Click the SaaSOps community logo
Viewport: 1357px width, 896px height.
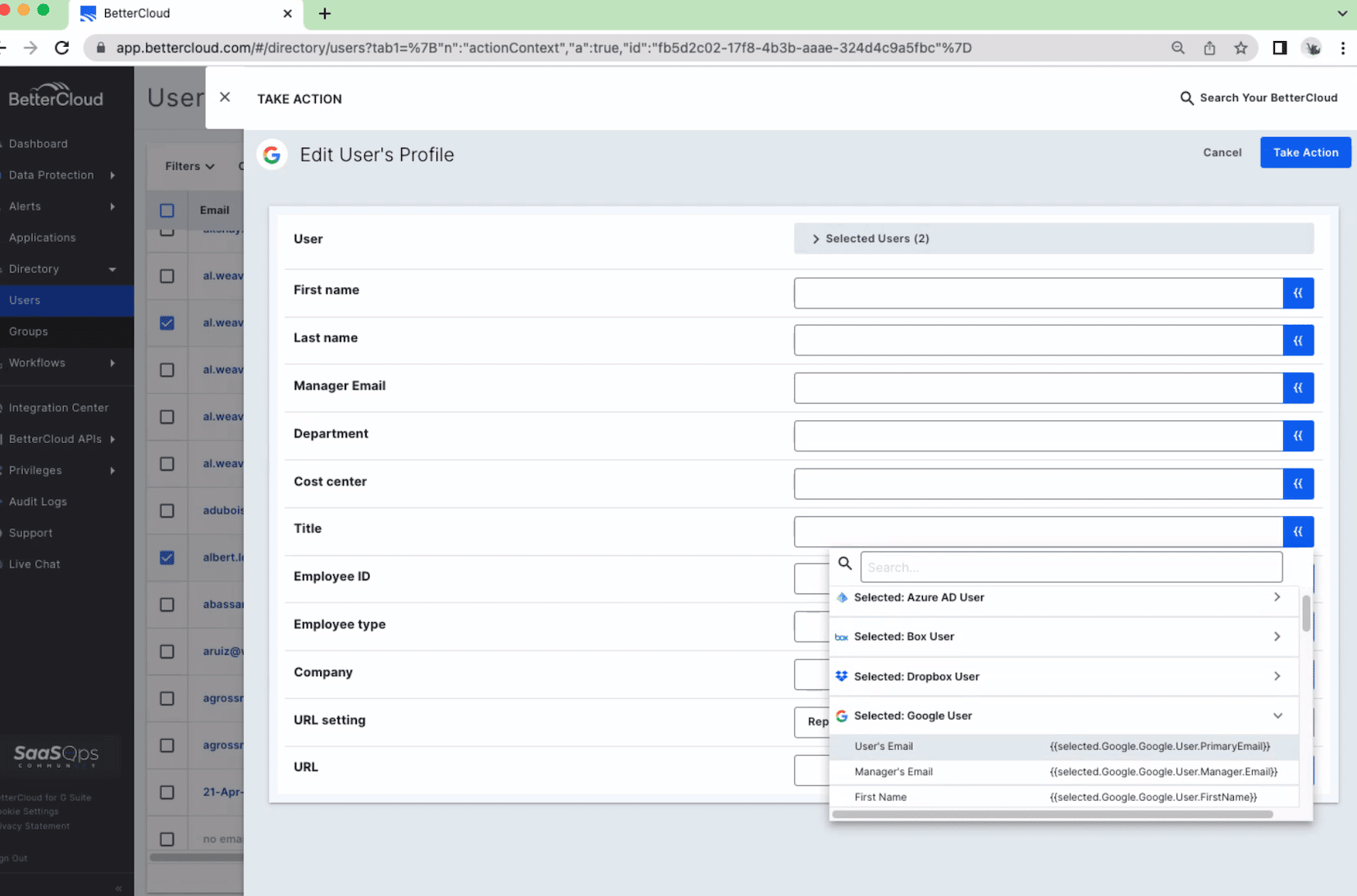click(x=56, y=756)
